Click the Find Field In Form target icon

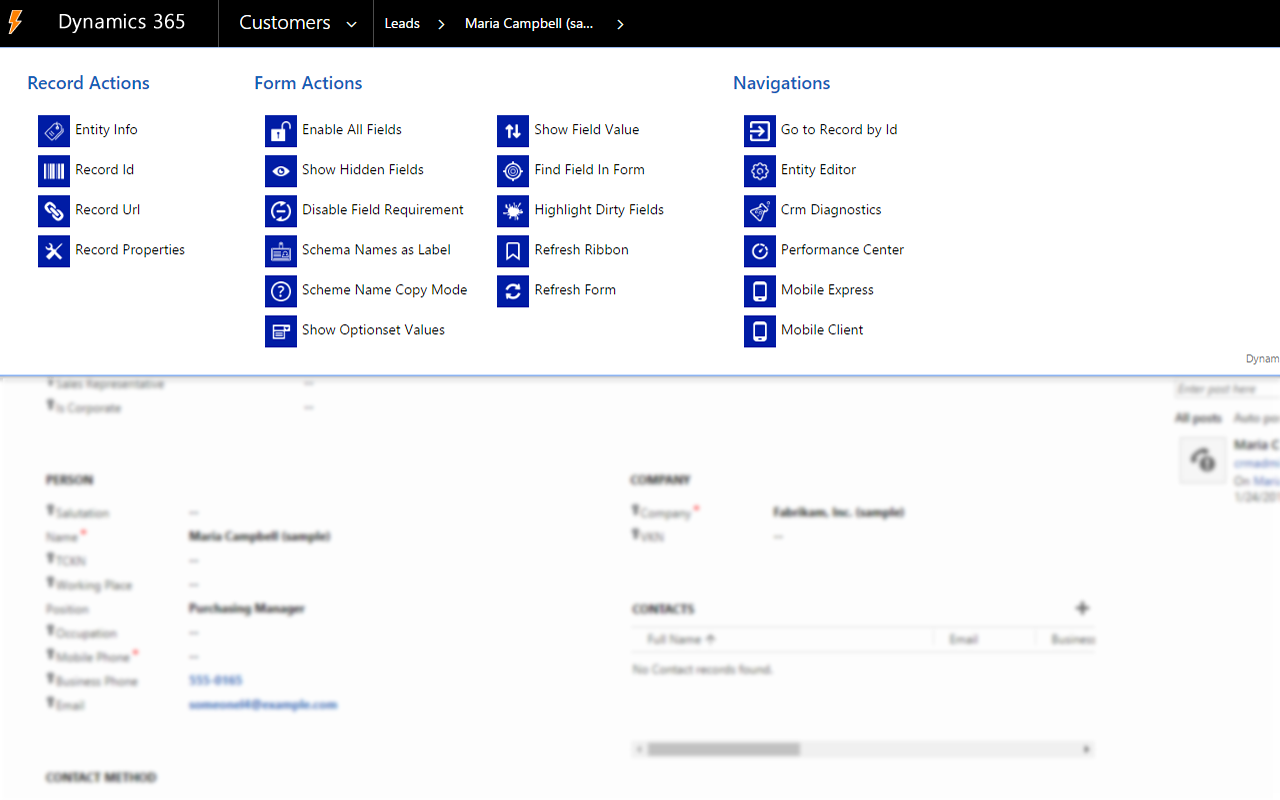[x=513, y=171]
